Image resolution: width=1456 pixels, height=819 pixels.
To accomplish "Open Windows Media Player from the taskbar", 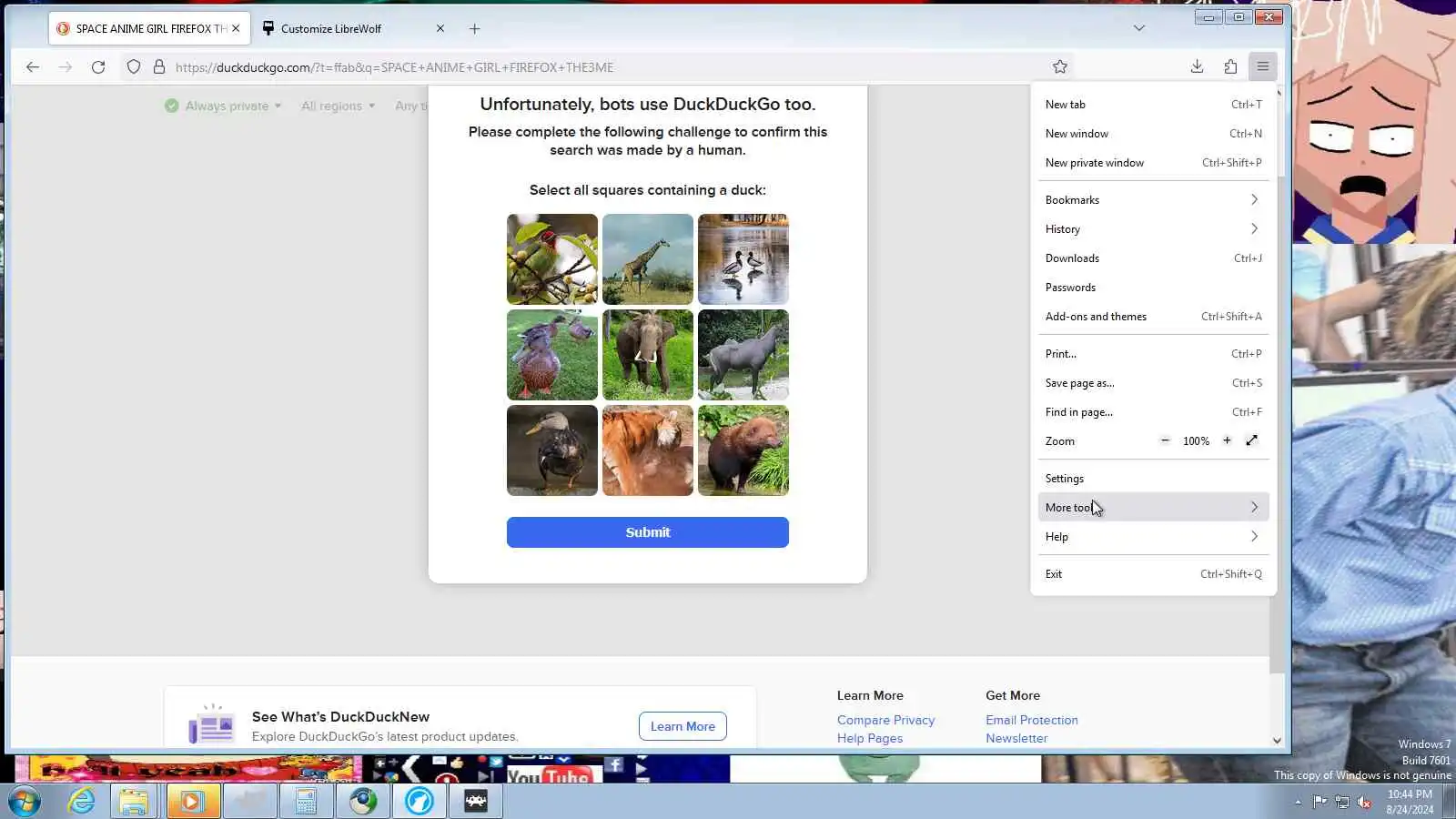I will (192, 802).
